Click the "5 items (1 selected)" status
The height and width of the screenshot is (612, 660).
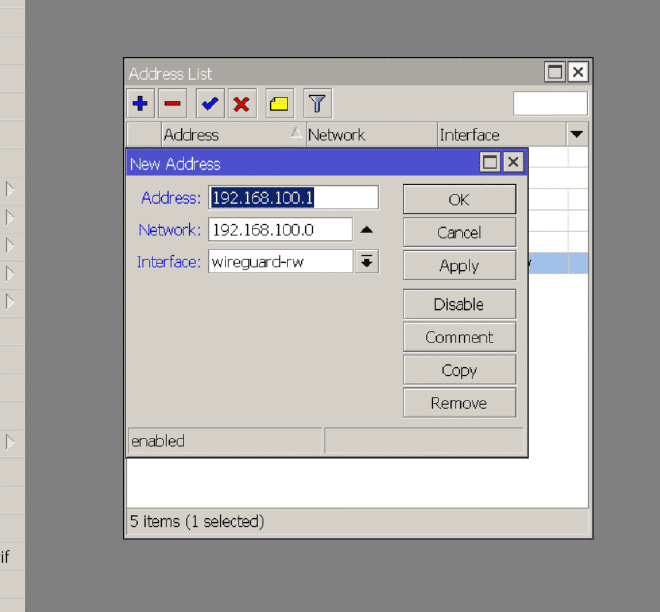tap(197, 522)
